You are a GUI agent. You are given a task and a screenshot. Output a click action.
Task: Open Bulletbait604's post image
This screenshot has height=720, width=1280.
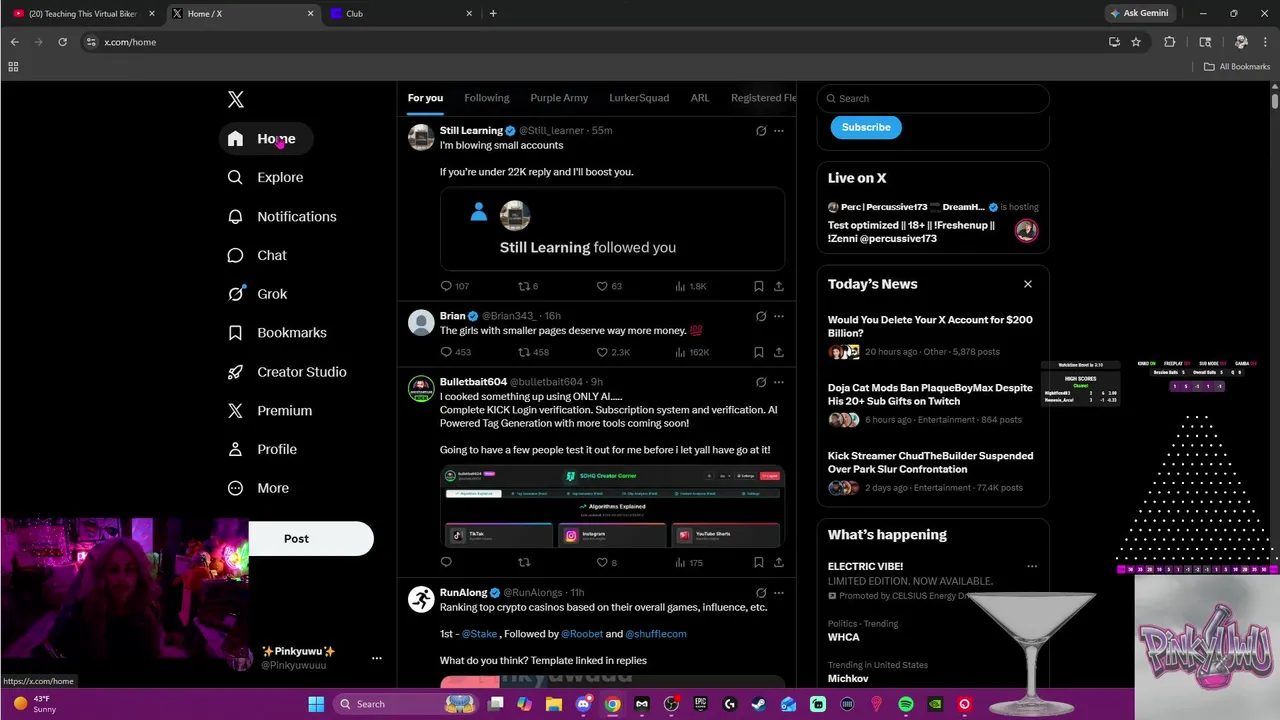click(612, 507)
